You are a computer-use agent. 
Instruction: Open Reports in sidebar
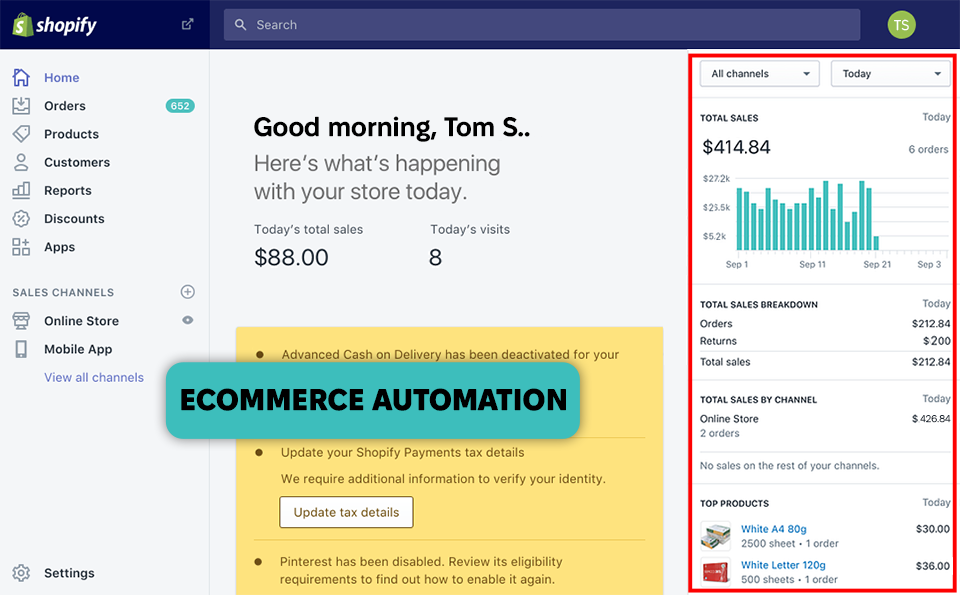point(67,190)
